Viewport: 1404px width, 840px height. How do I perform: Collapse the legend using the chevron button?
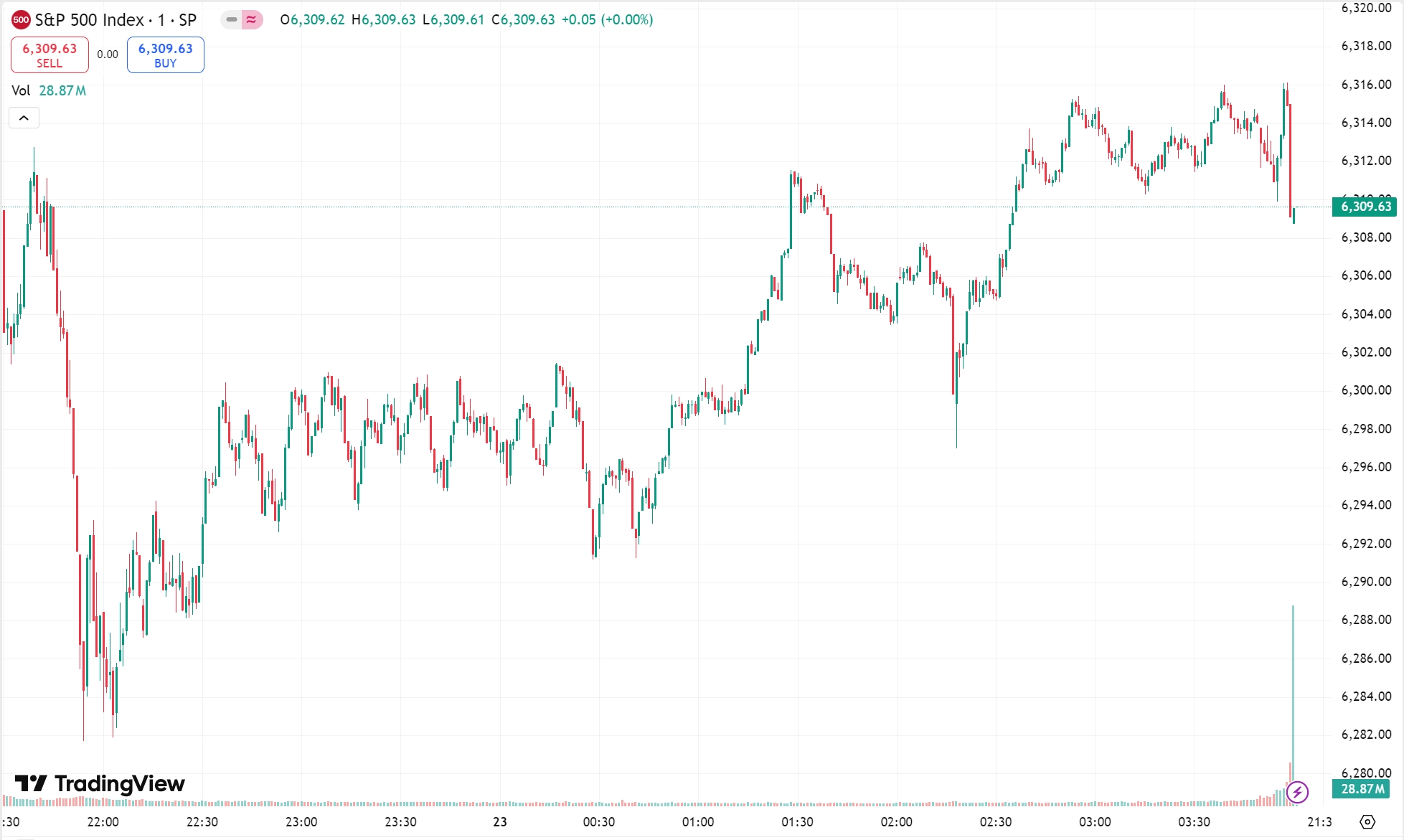coord(24,117)
